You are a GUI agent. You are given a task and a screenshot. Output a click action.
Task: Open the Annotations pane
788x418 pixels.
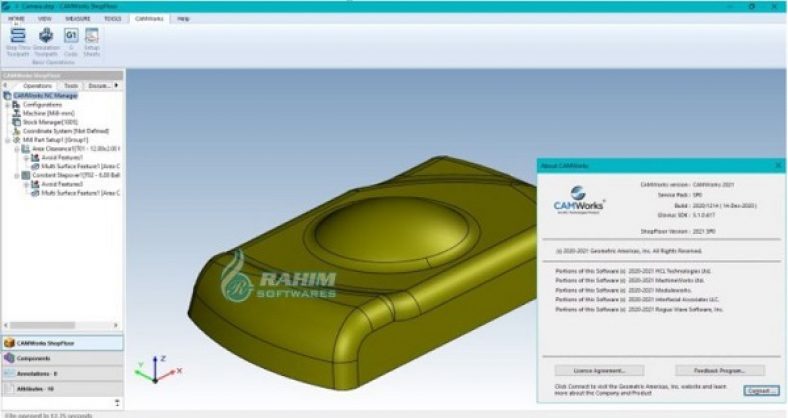(62, 374)
